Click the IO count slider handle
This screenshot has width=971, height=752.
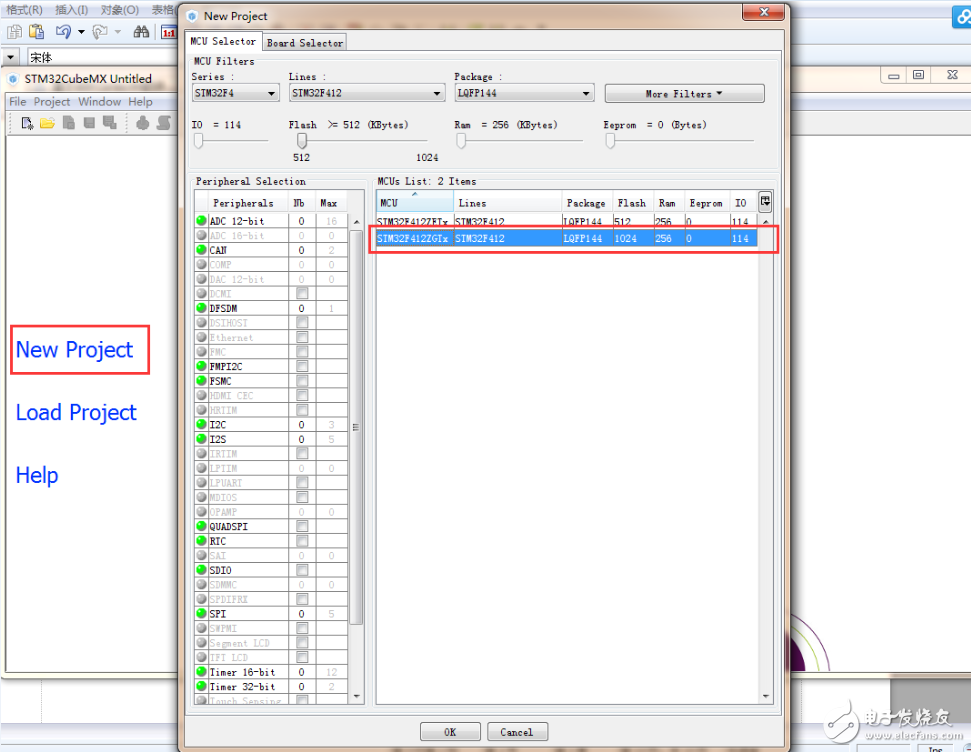coord(198,141)
